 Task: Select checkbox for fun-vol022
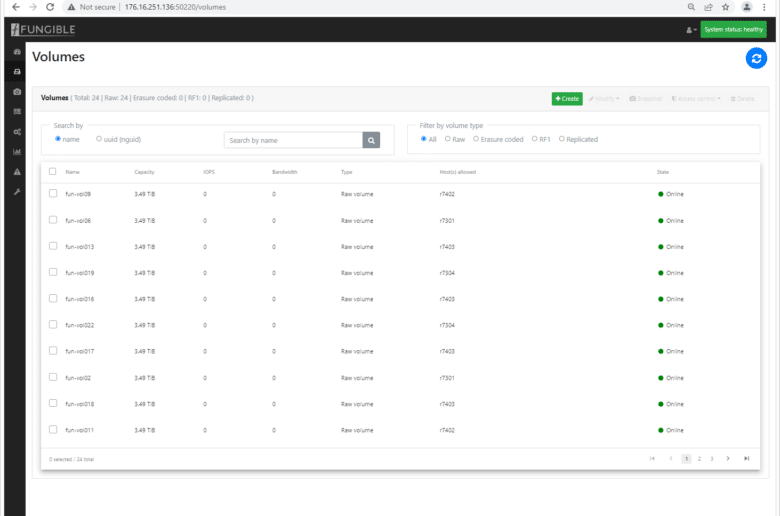pyautogui.click(x=53, y=324)
